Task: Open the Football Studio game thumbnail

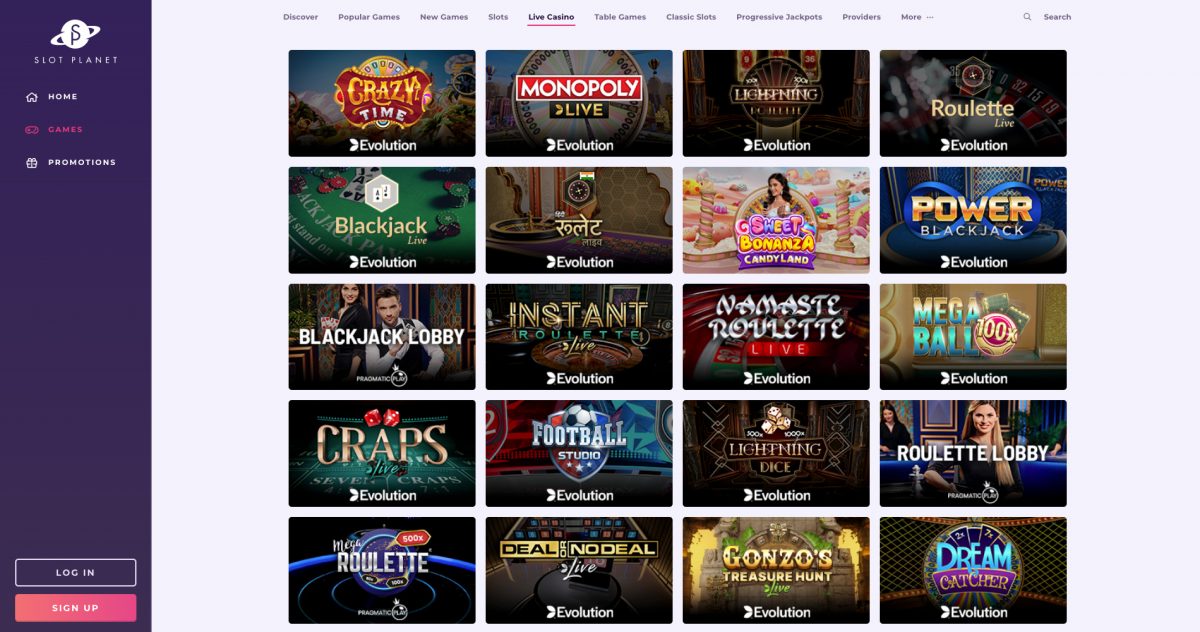Action: coord(579,454)
